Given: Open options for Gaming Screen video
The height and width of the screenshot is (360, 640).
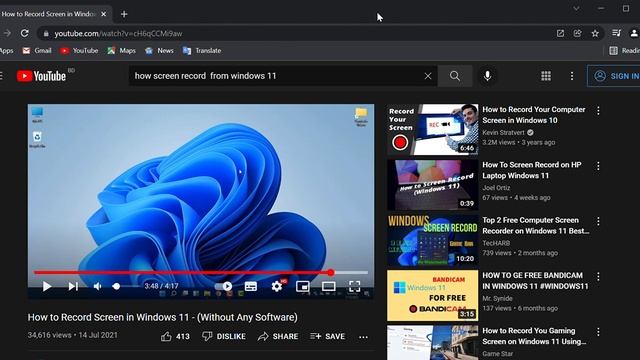Looking at the screenshot, I should (x=598, y=332).
